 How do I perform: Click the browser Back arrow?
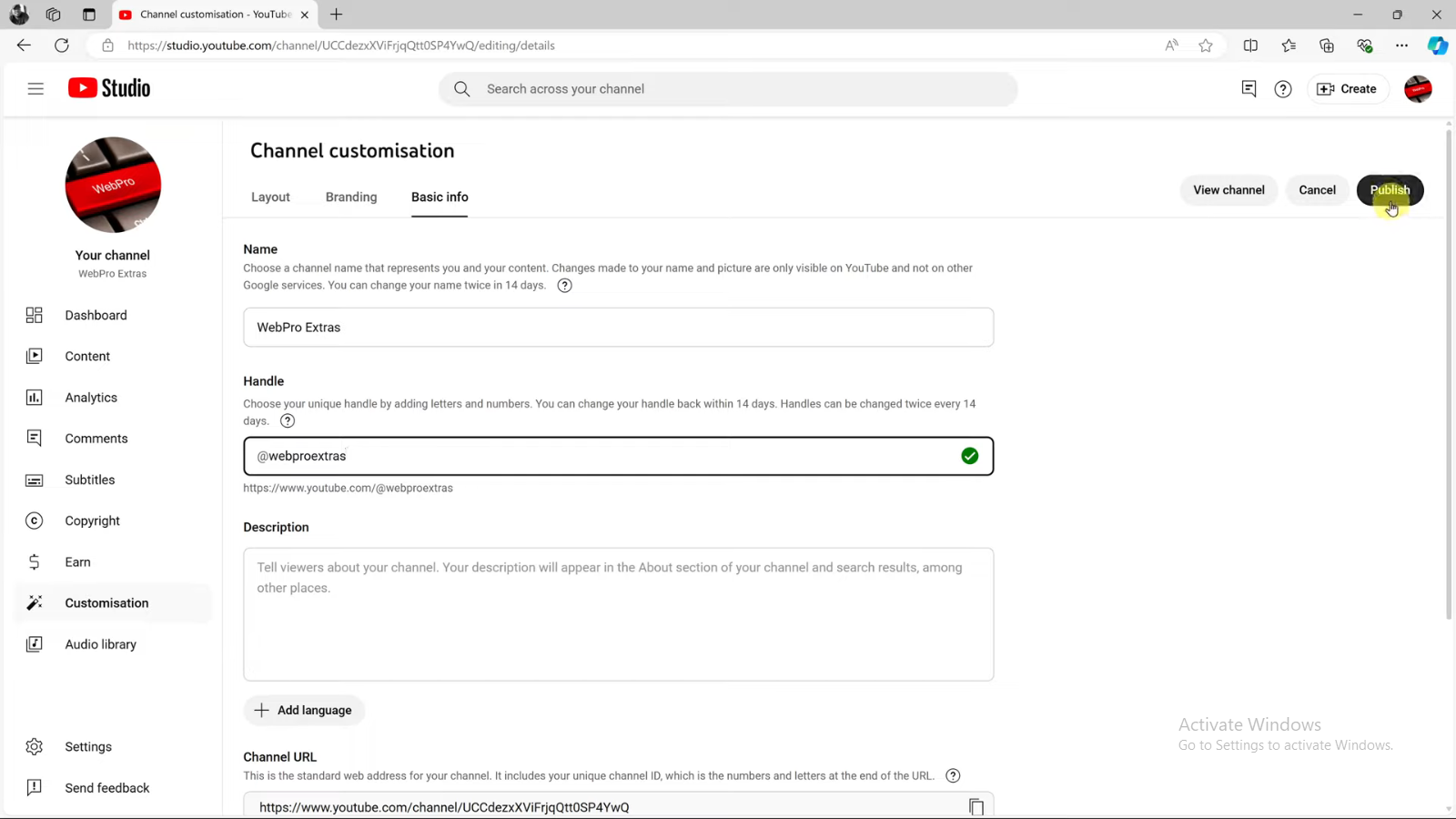24,45
